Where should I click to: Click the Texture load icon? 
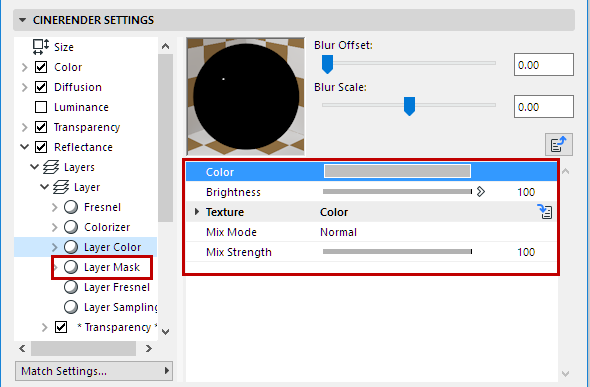544,212
